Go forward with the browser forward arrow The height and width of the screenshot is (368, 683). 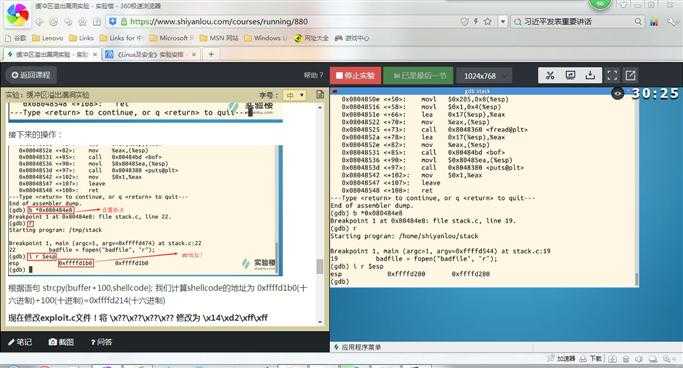(x=54, y=22)
